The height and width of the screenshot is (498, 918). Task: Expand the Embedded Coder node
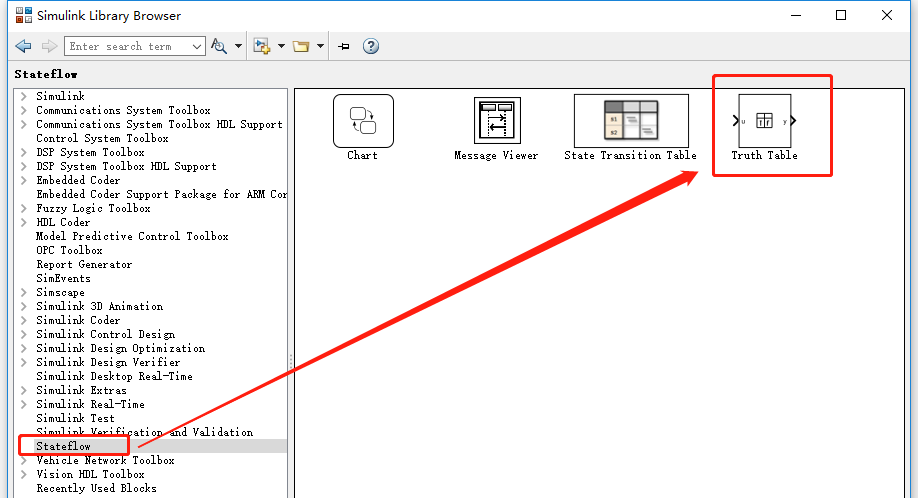pyautogui.click(x=24, y=180)
